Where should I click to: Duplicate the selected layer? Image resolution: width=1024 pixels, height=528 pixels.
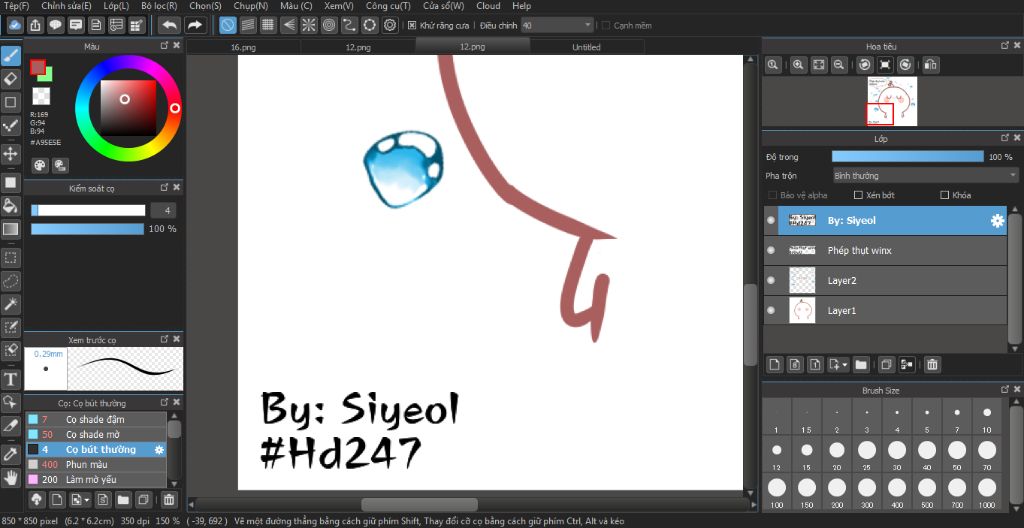pyautogui.click(x=886, y=365)
